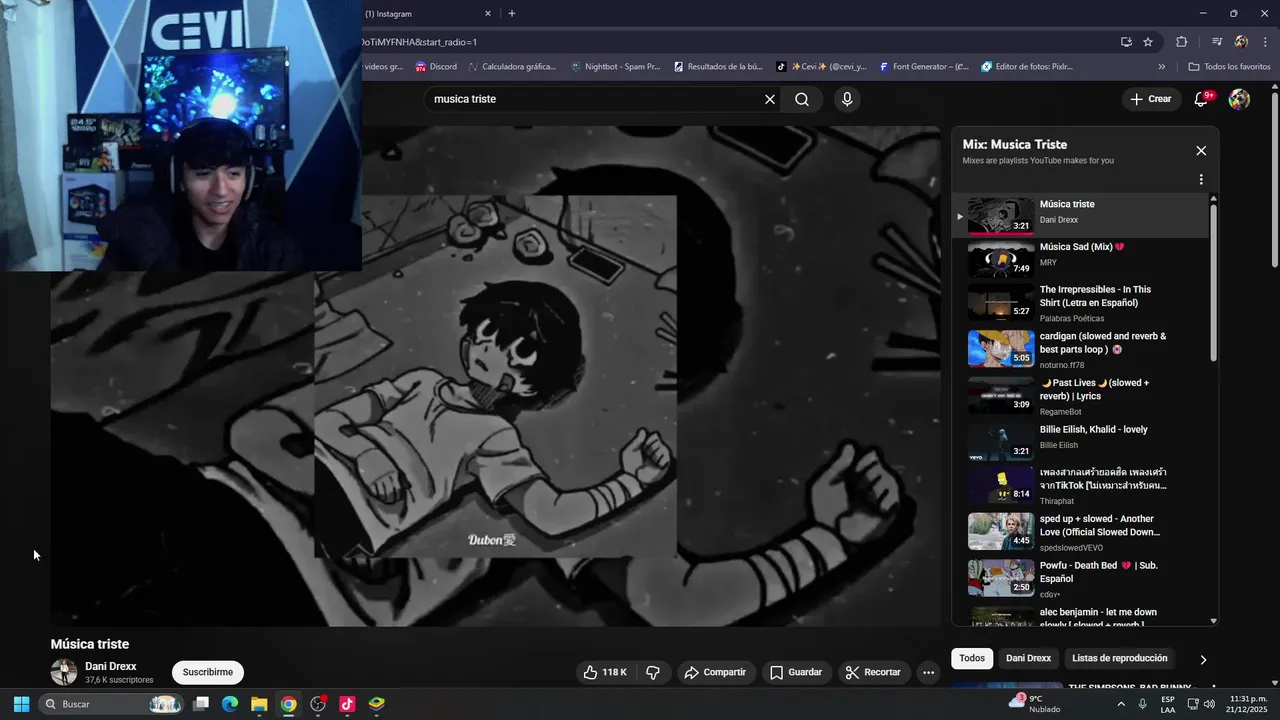Image resolution: width=1280 pixels, height=720 pixels.
Task: Open Dani Drexx channel avatar
Action: pyautogui.click(x=64, y=672)
